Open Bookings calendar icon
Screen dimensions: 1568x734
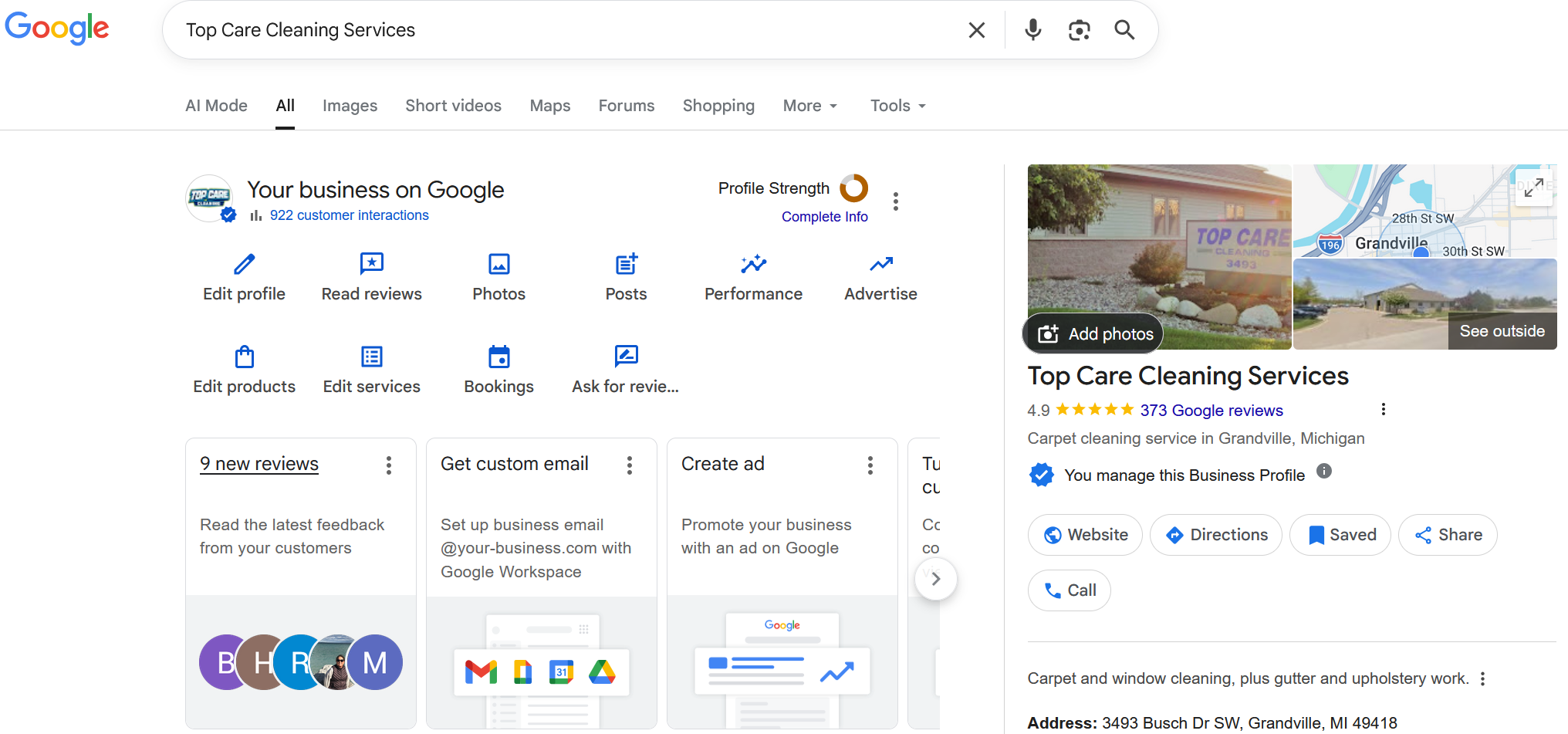[x=498, y=357]
